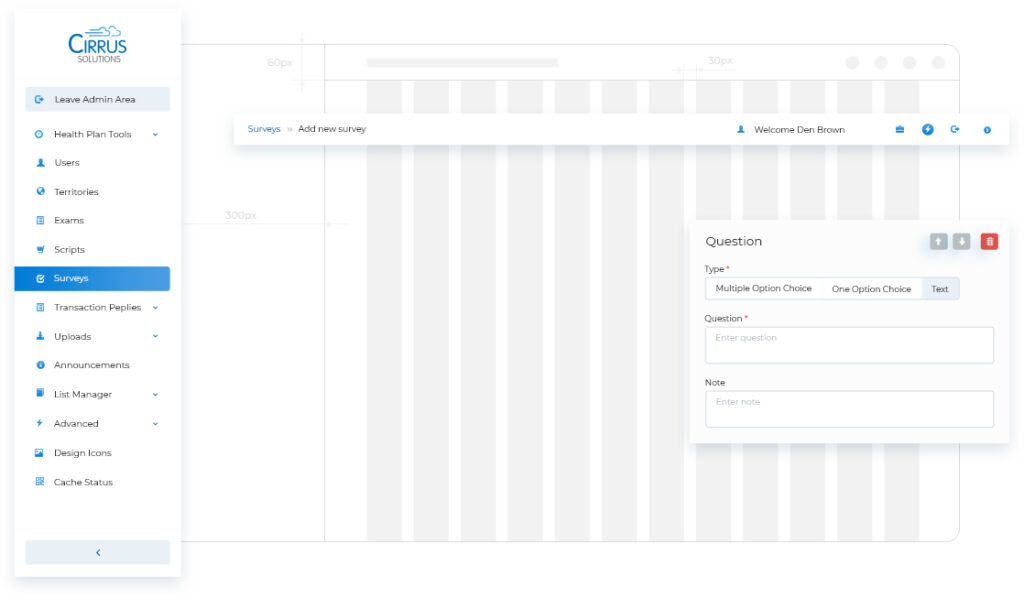
Task: Click the Leave Admin Area button
Action: pos(97,99)
